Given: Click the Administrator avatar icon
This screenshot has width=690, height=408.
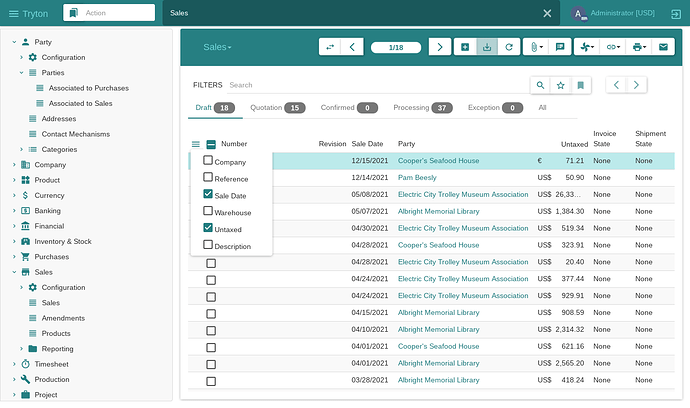Looking at the screenshot, I should click(x=579, y=14).
